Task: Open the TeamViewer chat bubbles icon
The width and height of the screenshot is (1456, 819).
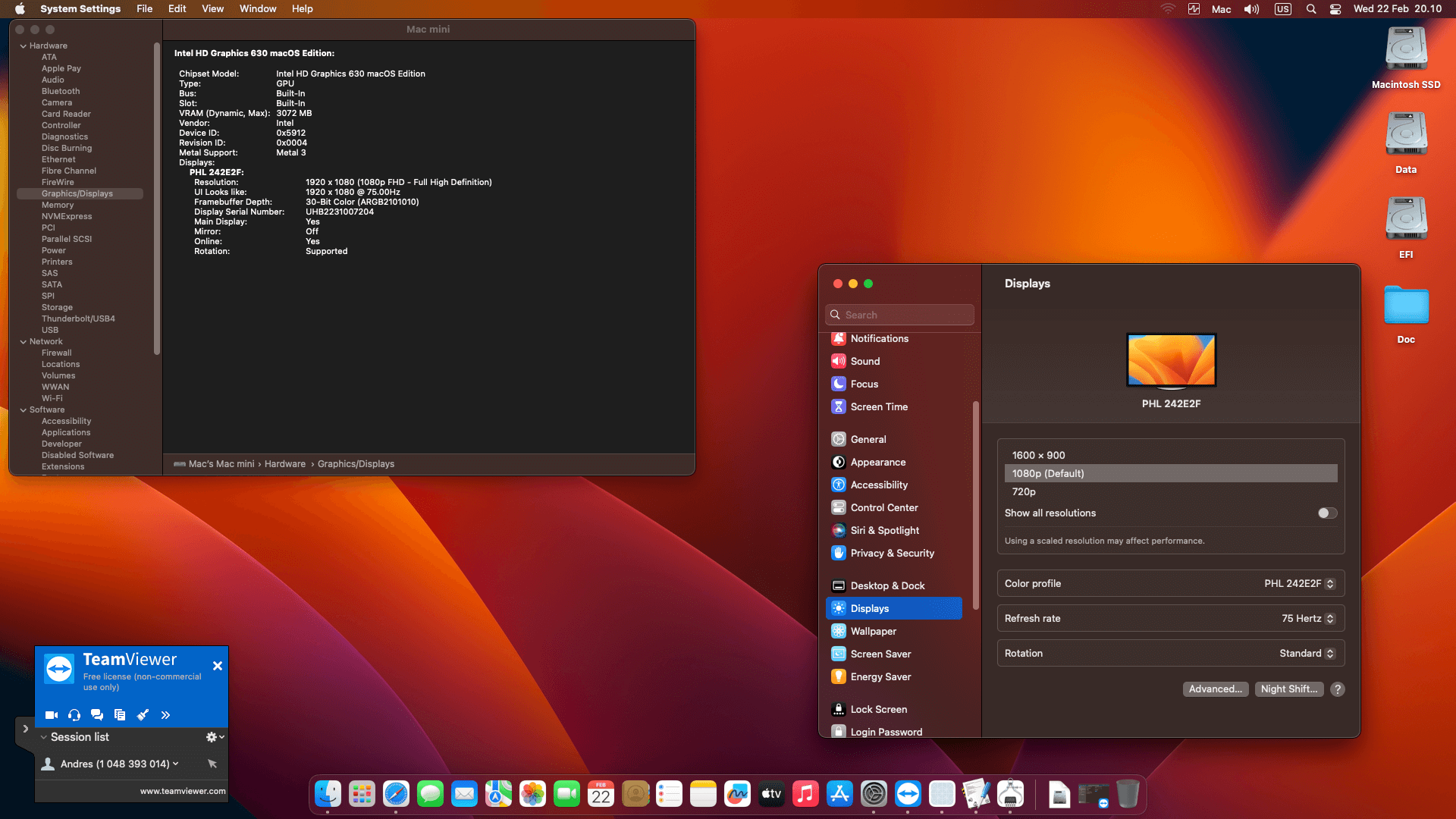Action: point(97,714)
